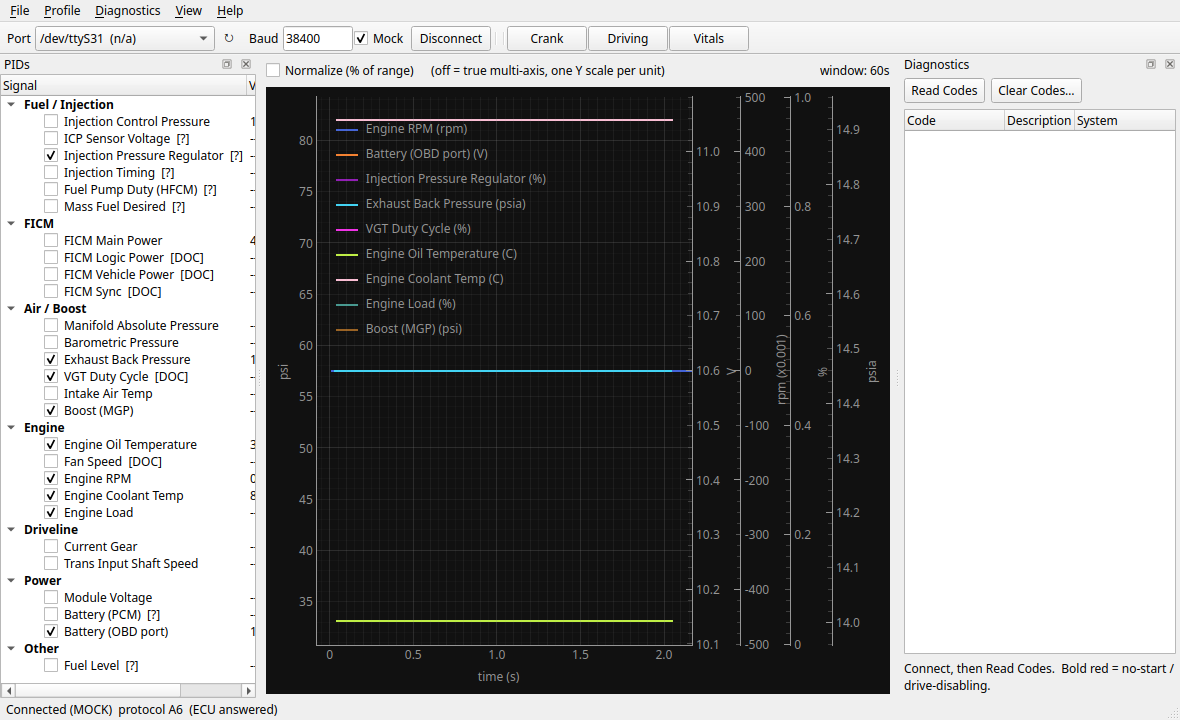Uncheck Exhaust Back Pressure

[x=51, y=360]
